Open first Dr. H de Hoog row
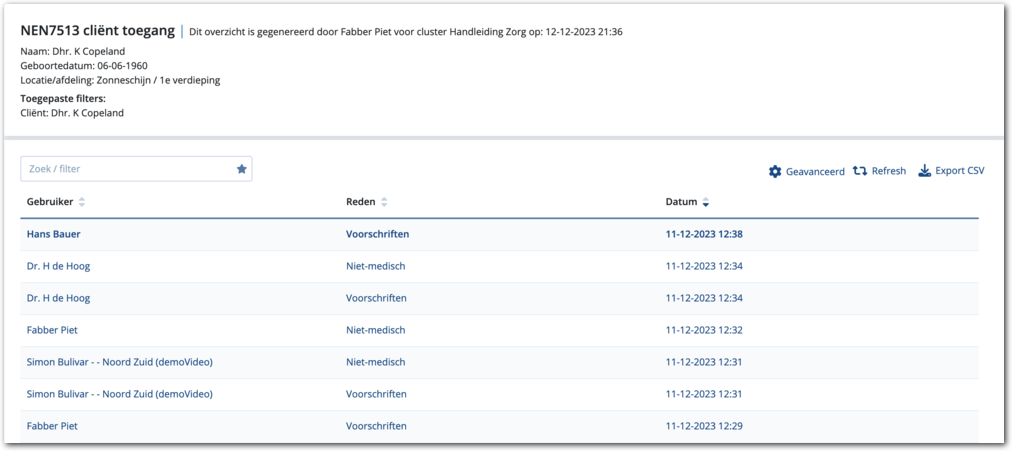 [58, 266]
